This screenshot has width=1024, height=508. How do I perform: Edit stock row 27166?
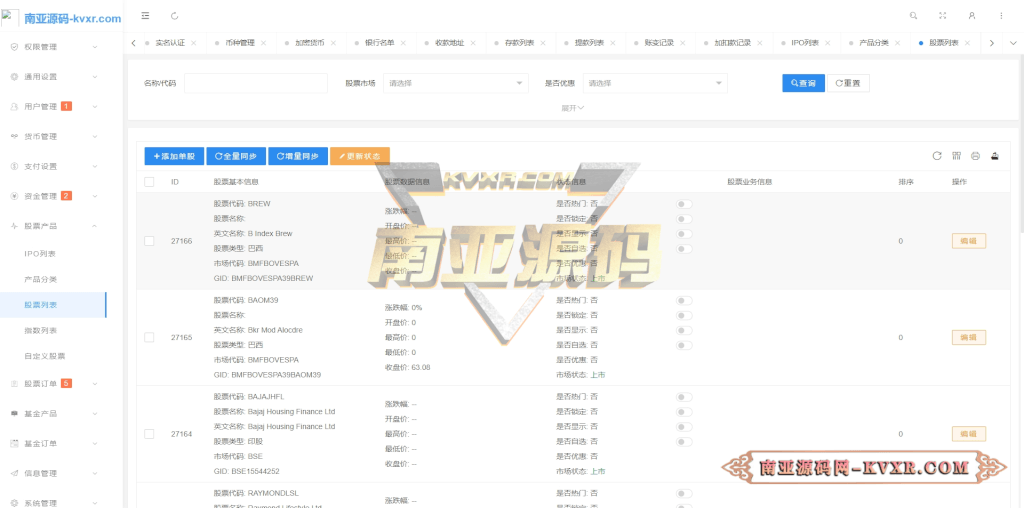point(968,241)
